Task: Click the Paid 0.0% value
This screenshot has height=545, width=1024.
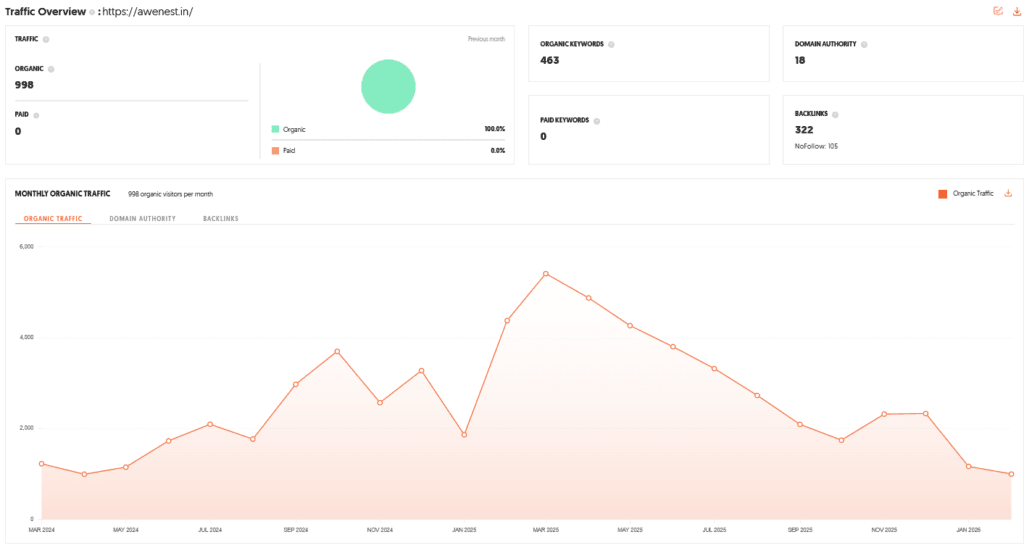Action: pyautogui.click(x=498, y=151)
